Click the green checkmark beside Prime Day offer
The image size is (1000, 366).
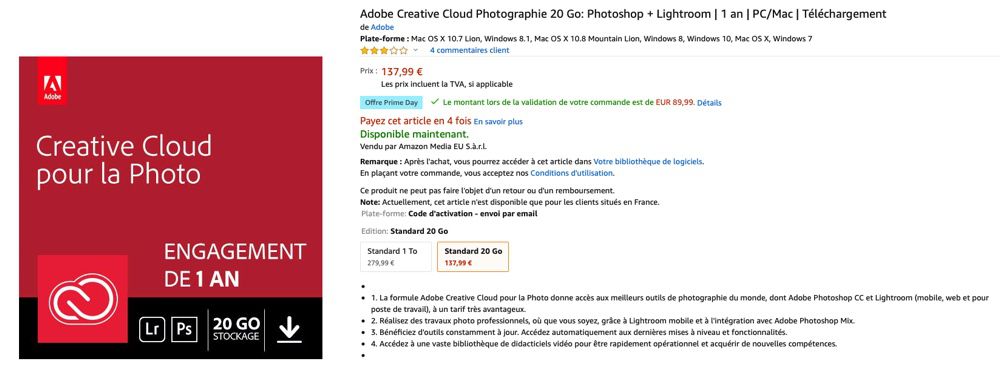(435, 101)
